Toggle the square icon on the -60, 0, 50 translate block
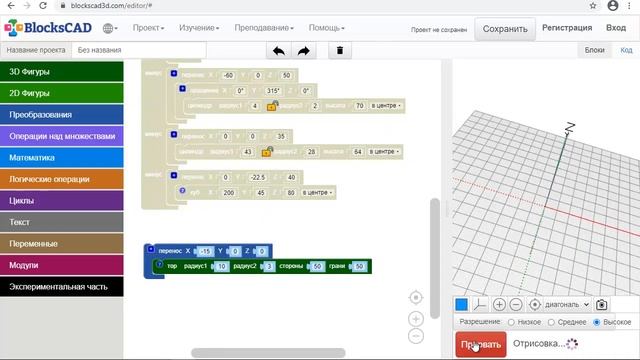Viewport: 640px width, 360px height. pos(174,73)
